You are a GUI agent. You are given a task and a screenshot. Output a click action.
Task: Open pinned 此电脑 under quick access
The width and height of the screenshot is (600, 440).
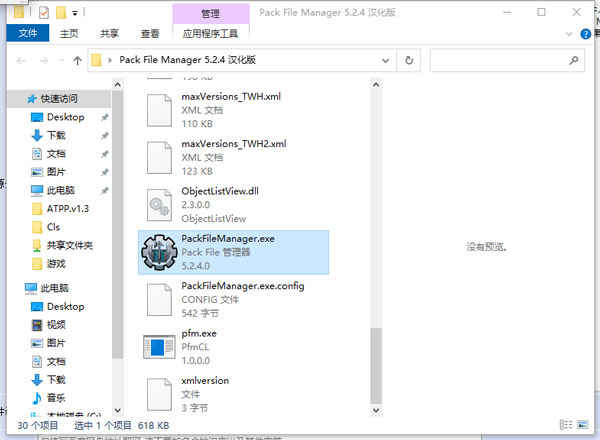60,190
